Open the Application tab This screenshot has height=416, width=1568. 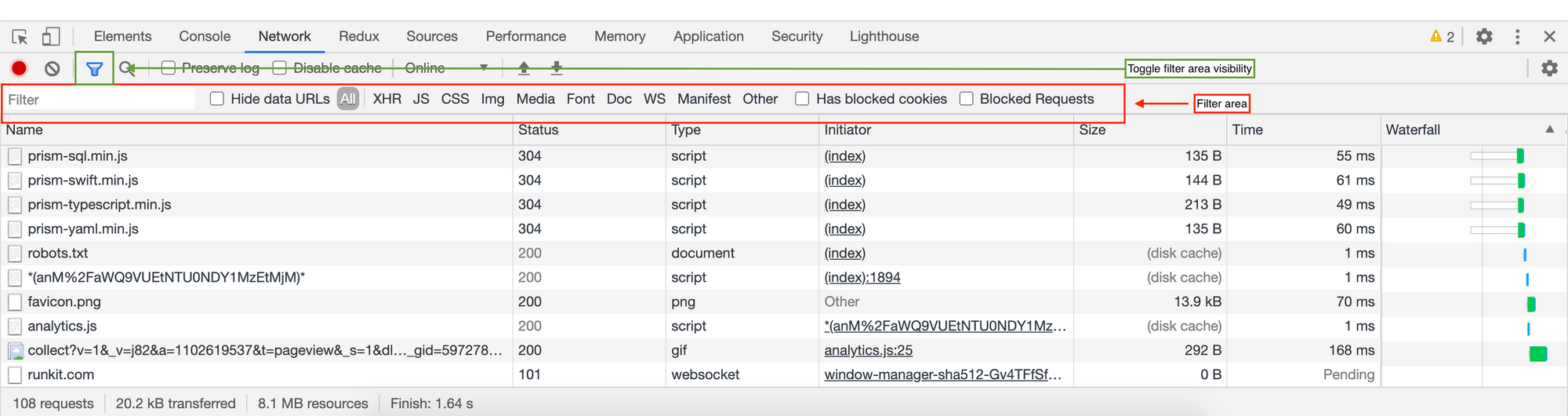(x=708, y=36)
